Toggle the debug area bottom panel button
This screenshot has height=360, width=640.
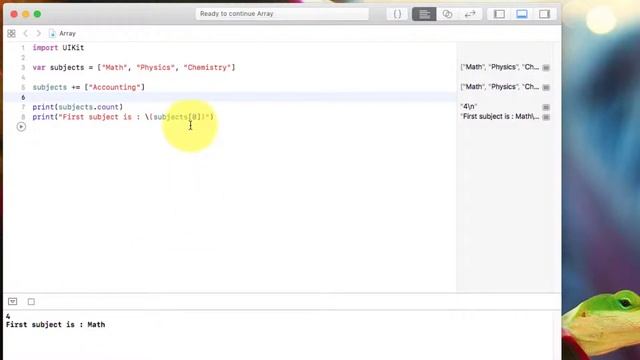click(x=522, y=14)
